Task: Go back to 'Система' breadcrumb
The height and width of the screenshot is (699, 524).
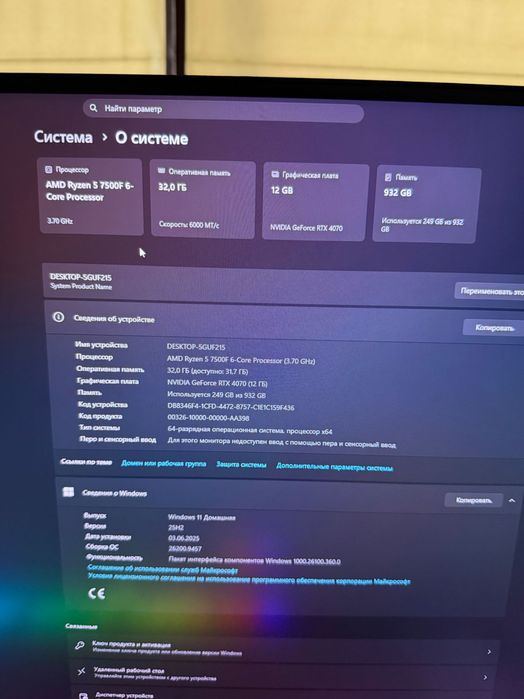Action: (x=63, y=136)
